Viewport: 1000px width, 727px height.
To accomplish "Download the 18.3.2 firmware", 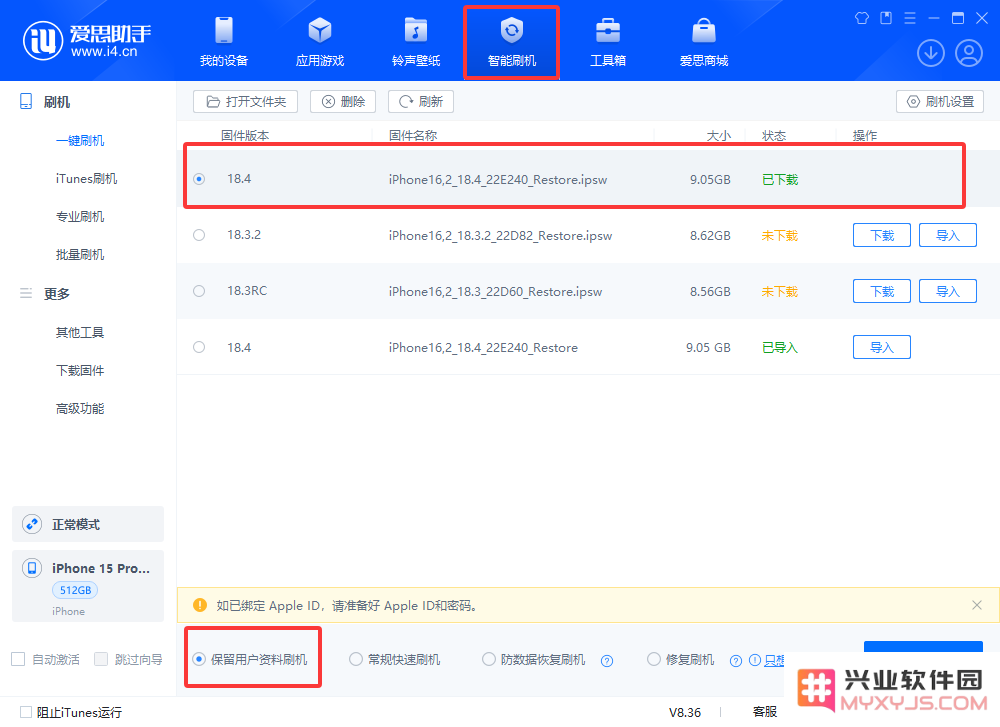I will point(881,235).
